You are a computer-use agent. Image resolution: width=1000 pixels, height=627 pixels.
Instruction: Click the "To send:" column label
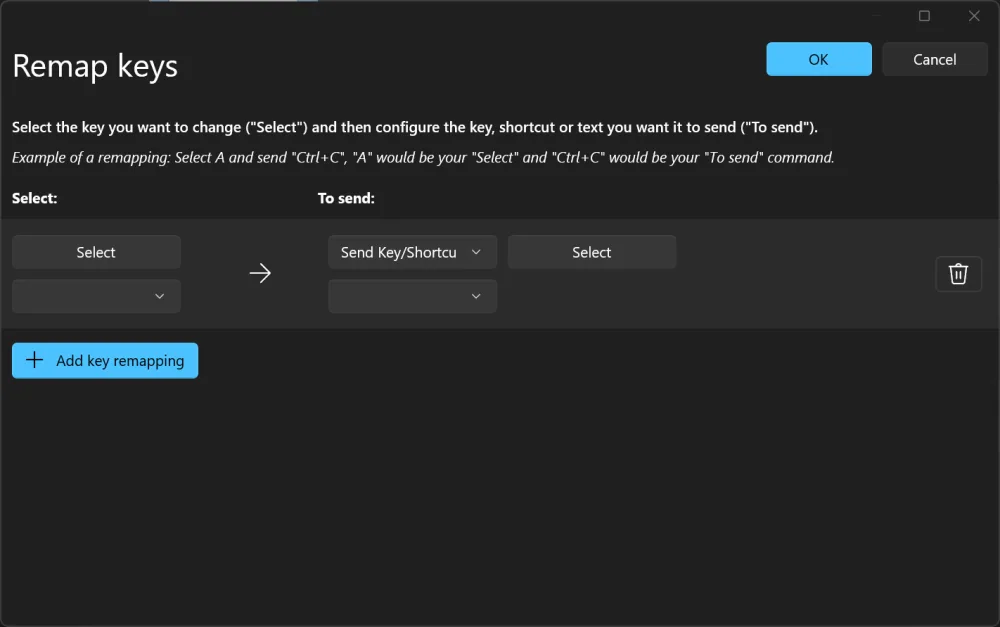coord(346,198)
